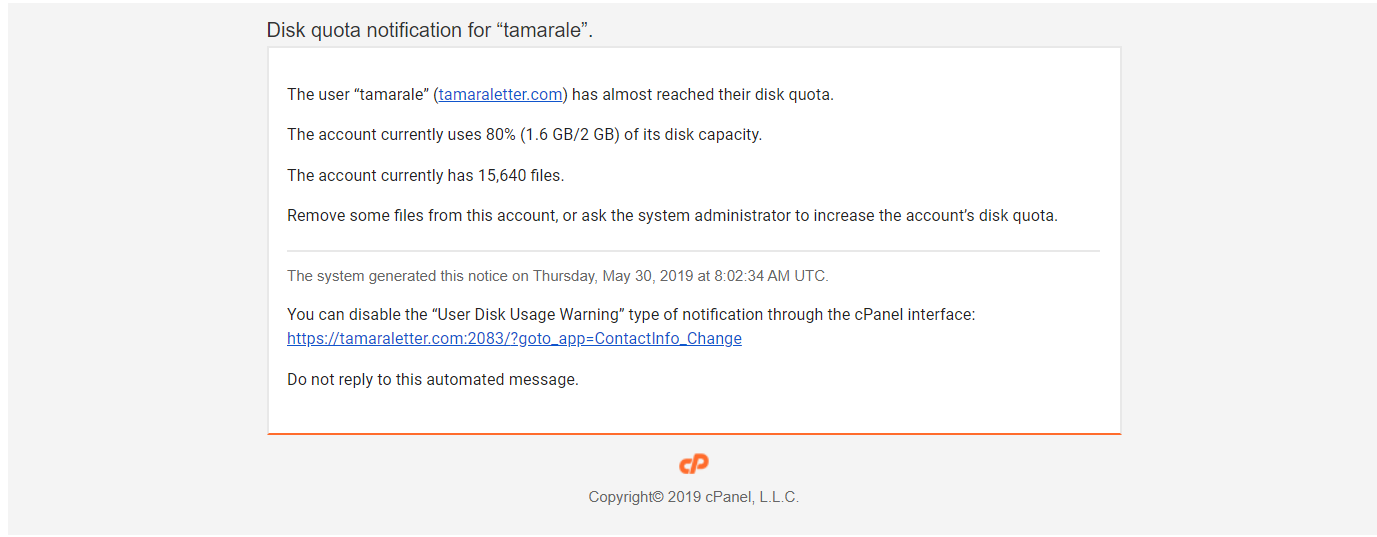Click the disk capacity 80% usage line

[524, 135]
